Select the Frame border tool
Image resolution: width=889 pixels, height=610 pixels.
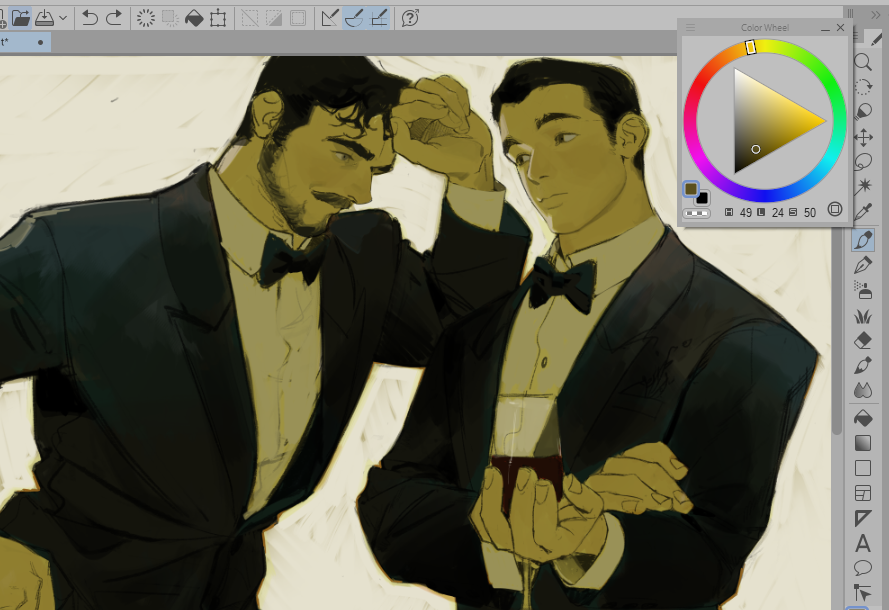(x=863, y=493)
